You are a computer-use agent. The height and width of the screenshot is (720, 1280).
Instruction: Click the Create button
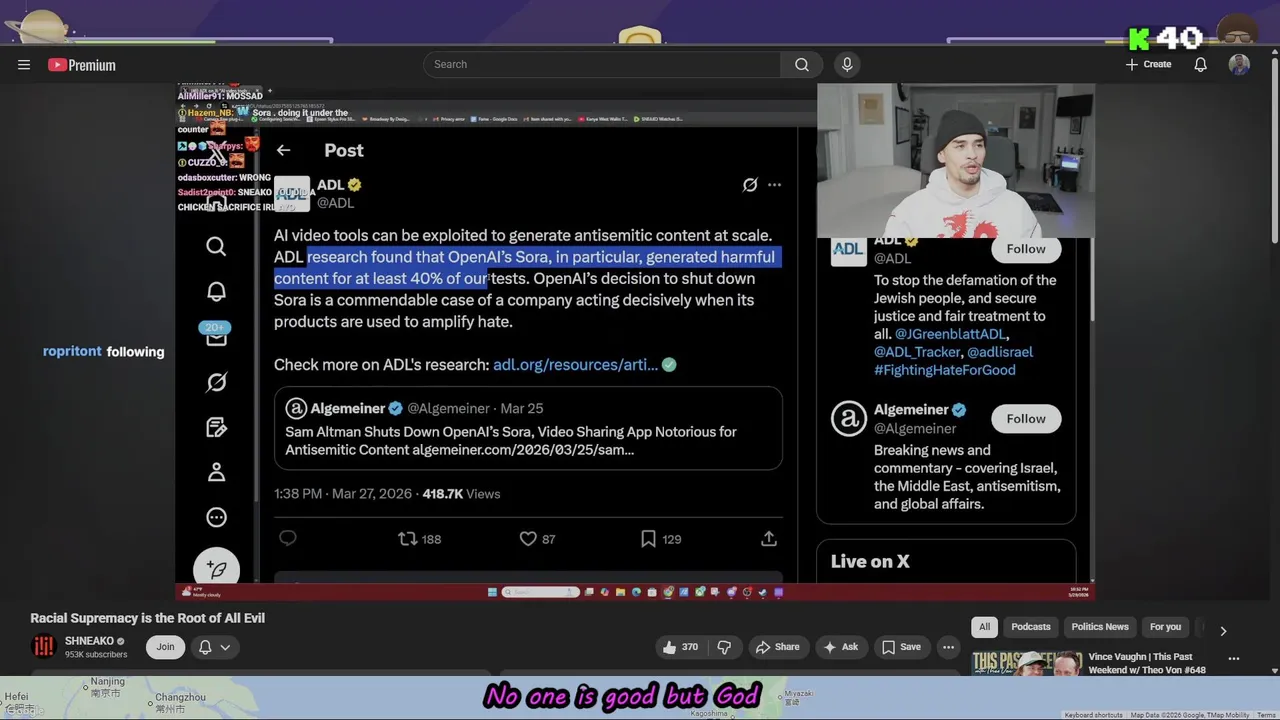tap(1148, 64)
